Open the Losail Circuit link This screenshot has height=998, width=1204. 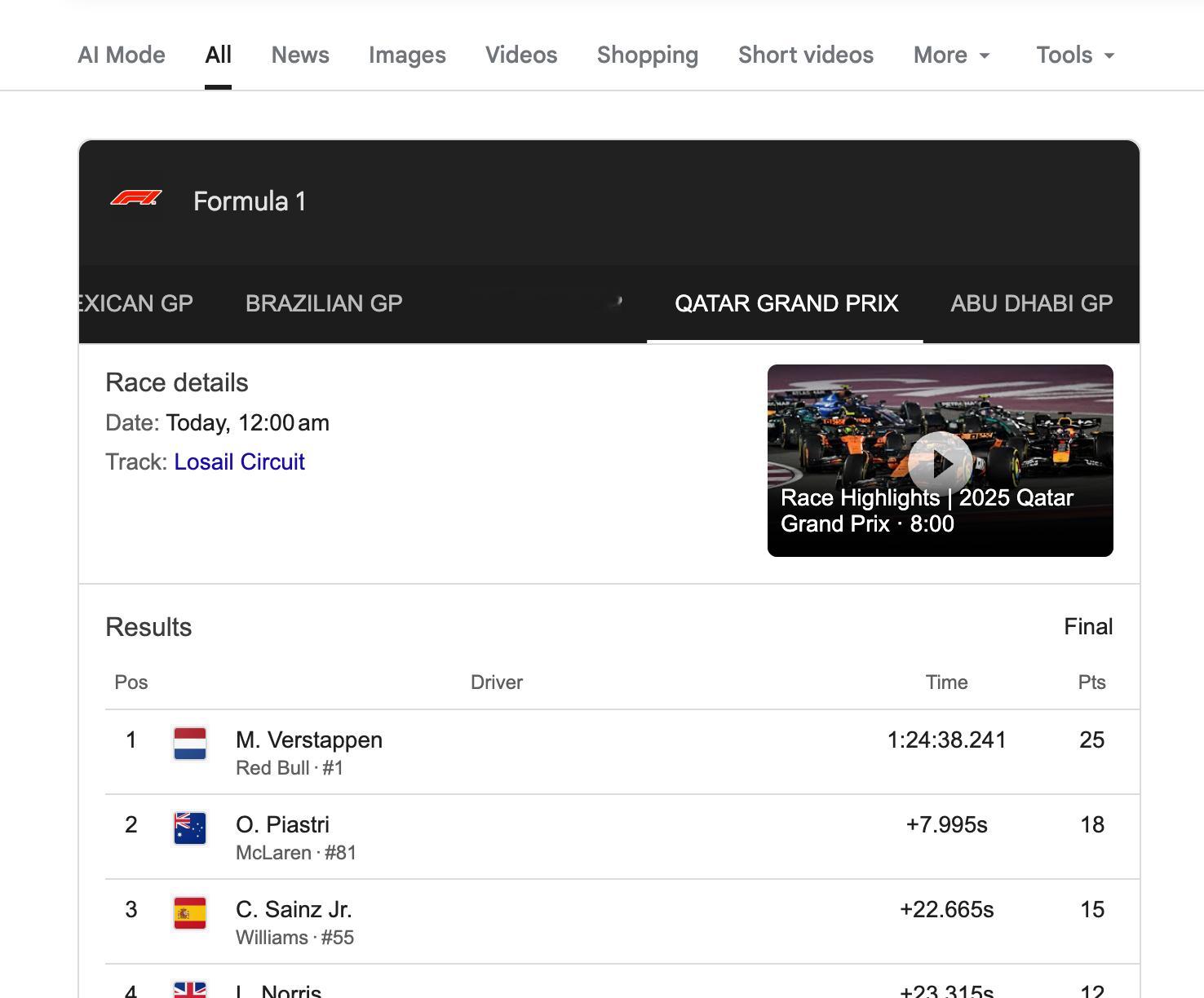pos(239,462)
